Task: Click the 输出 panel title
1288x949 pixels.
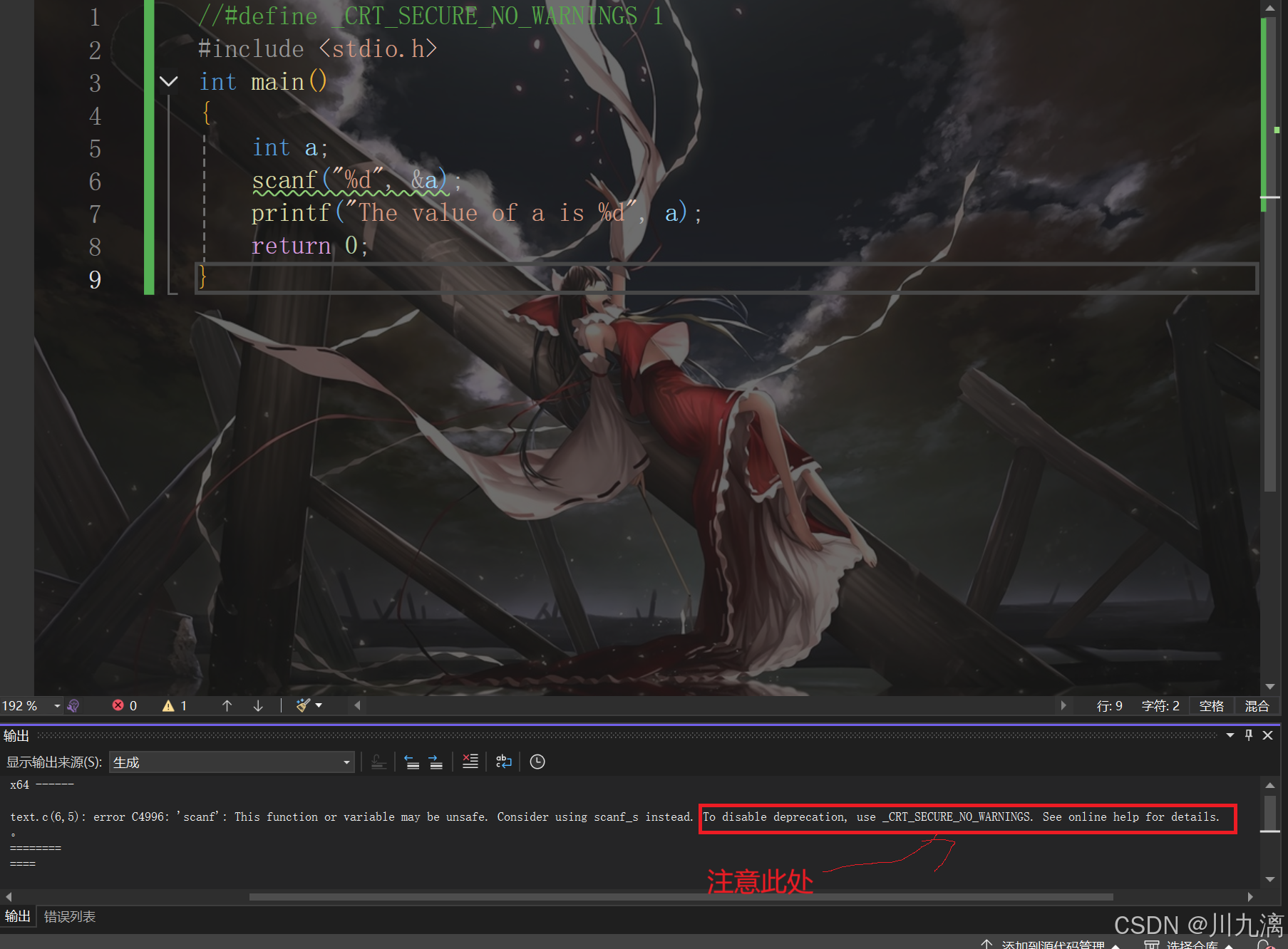Action: click(16, 736)
